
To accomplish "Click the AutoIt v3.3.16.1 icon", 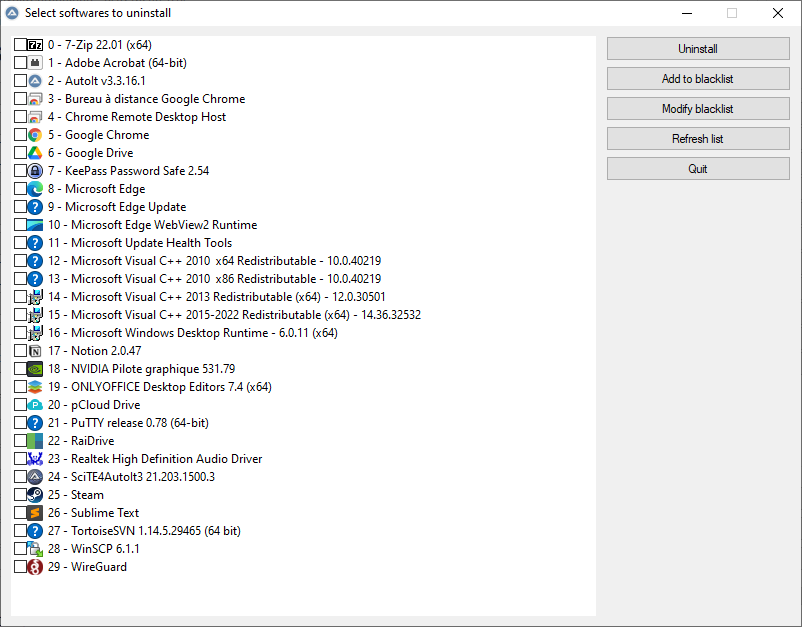I will point(35,81).
